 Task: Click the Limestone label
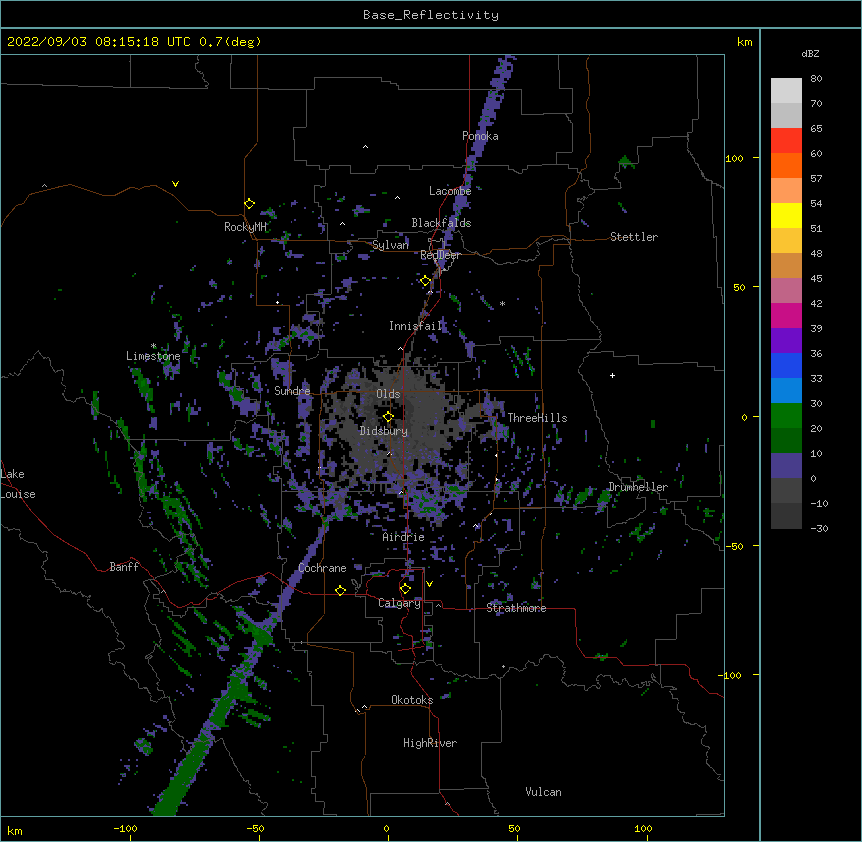153,356
